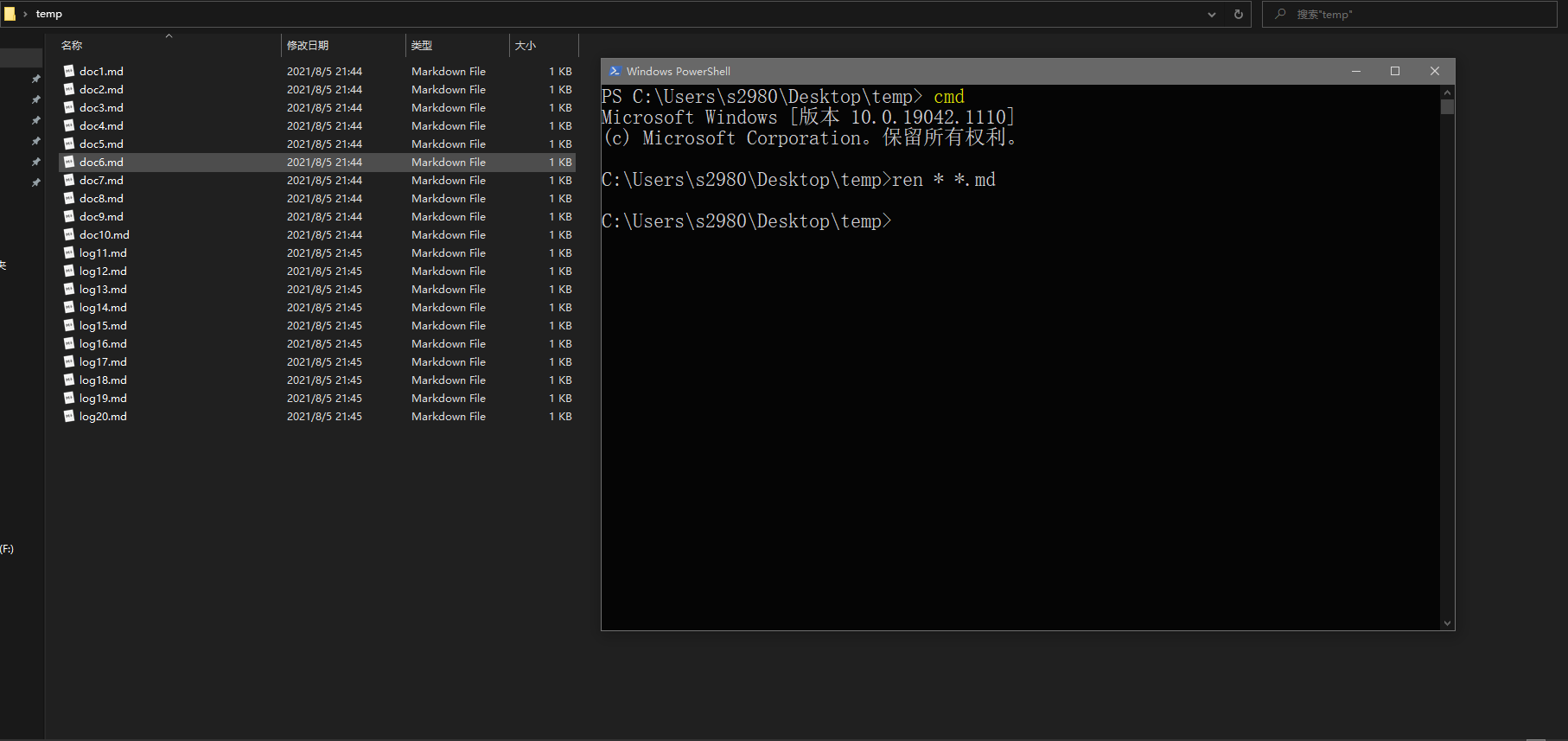The width and height of the screenshot is (1568, 741).
Task: Click the log11.md file icon
Action: [69, 252]
